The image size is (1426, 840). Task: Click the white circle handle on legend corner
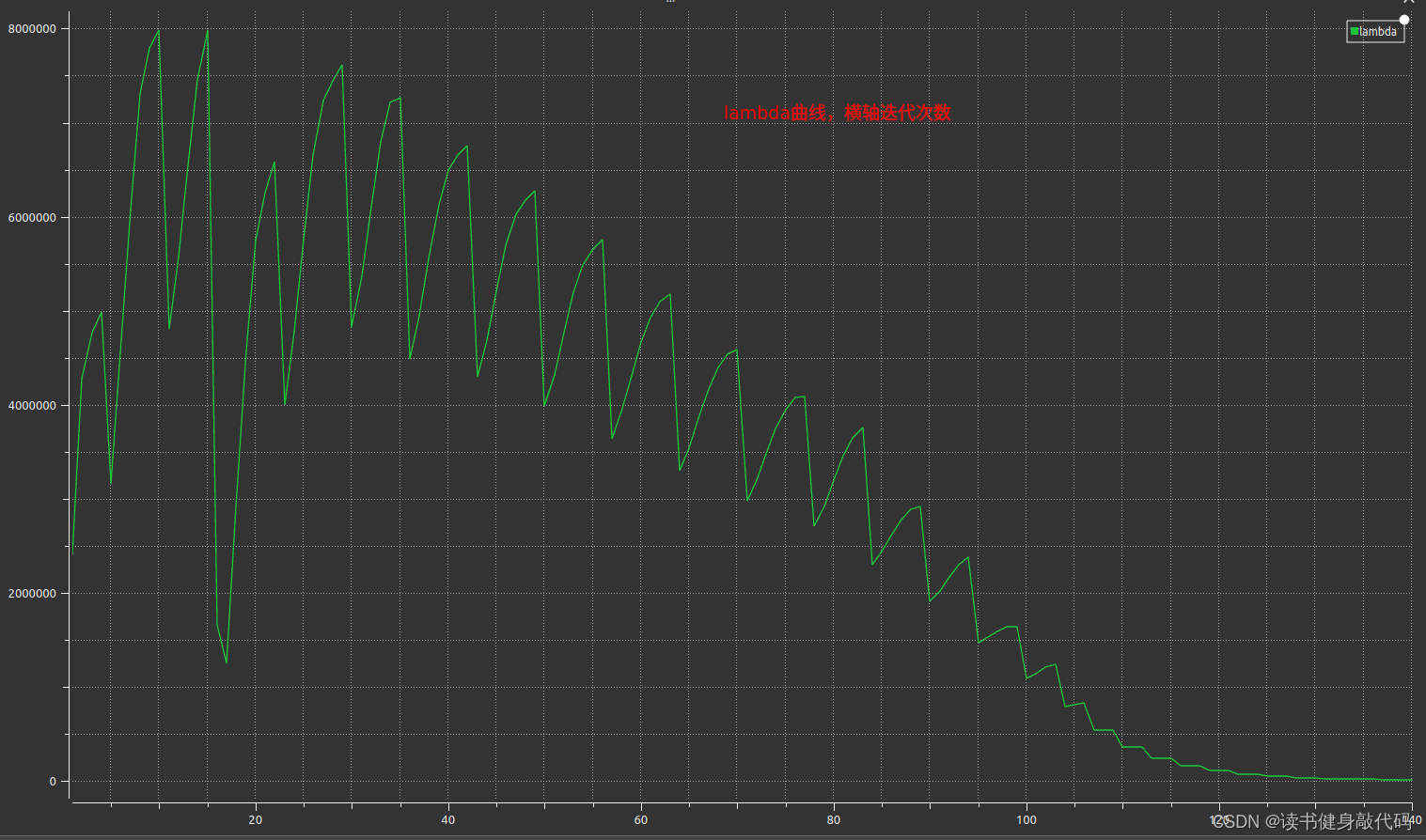[1404, 20]
